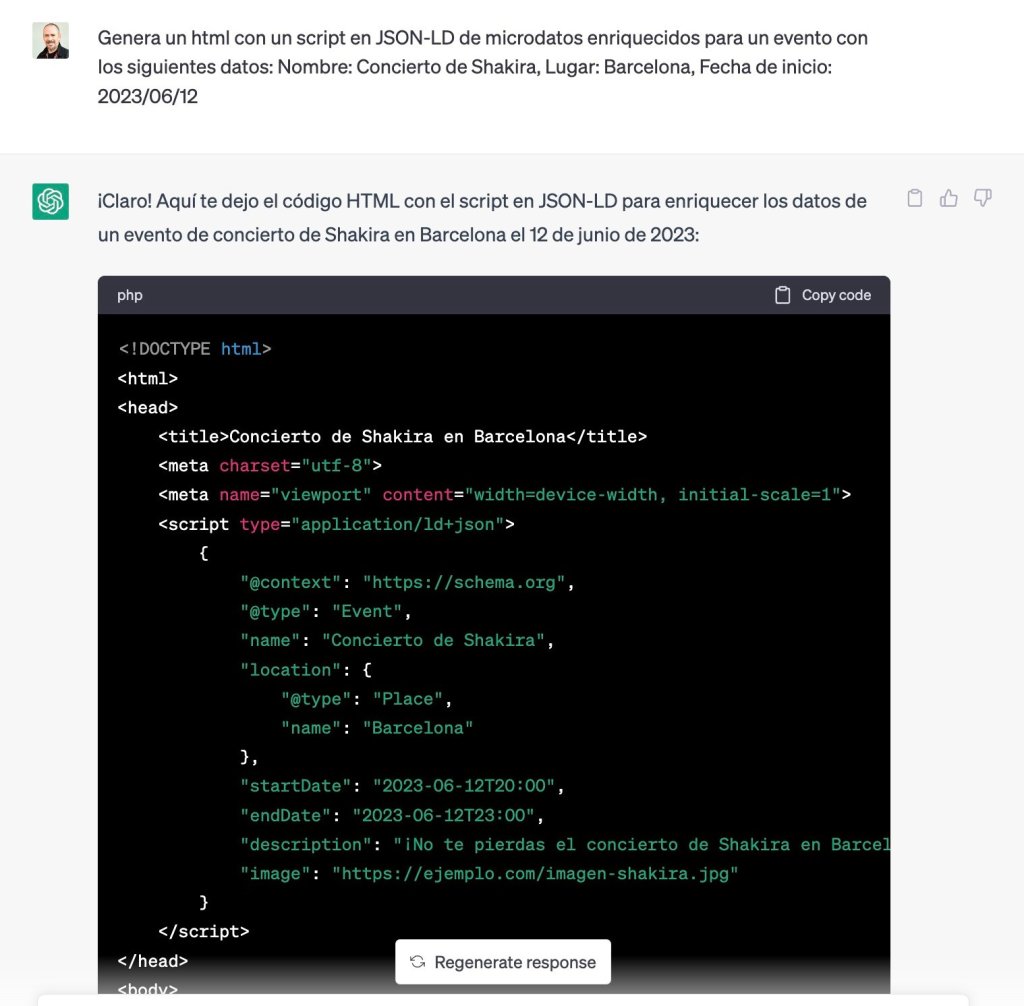Click the Regenerate response button
The height and width of the screenshot is (1006, 1024).
pyautogui.click(x=503, y=962)
